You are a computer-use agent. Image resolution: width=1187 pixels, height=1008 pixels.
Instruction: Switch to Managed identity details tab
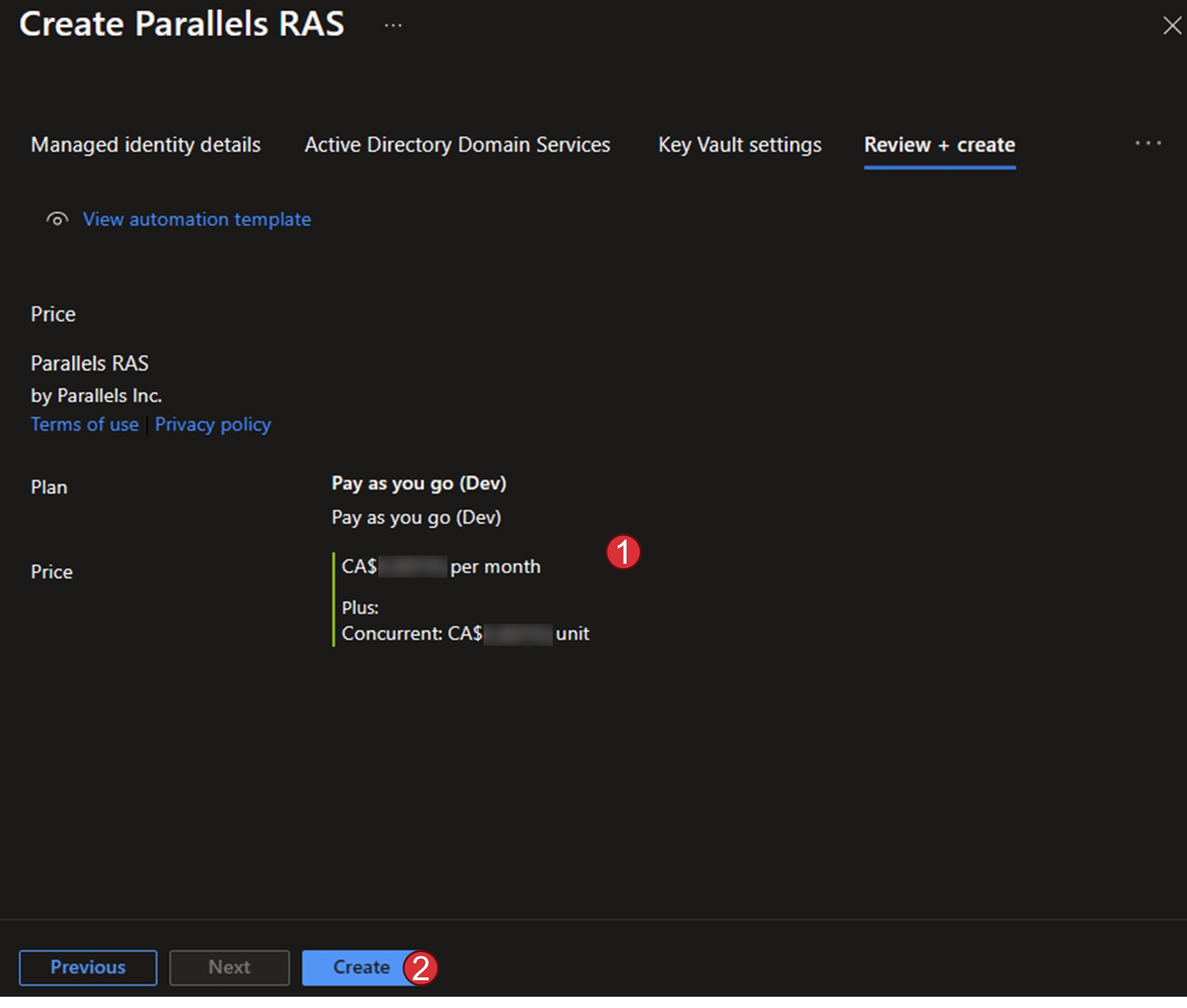pyautogui.click(x=146, y=145)
